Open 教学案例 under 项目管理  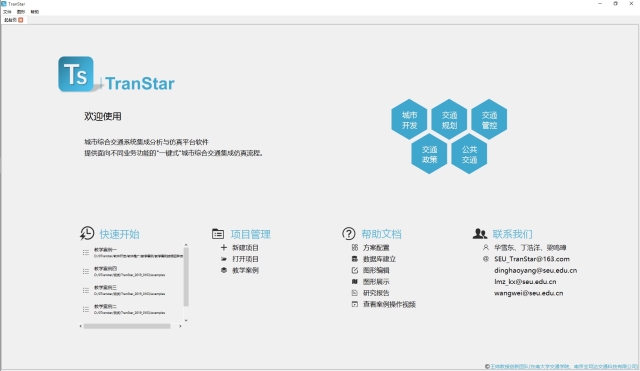[245, 270]
